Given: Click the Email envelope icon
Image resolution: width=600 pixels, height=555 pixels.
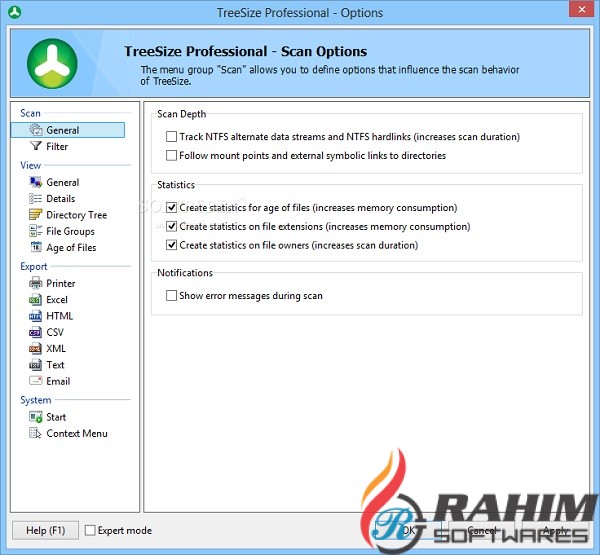Looking at the screenshot, I should coord(36,381).
